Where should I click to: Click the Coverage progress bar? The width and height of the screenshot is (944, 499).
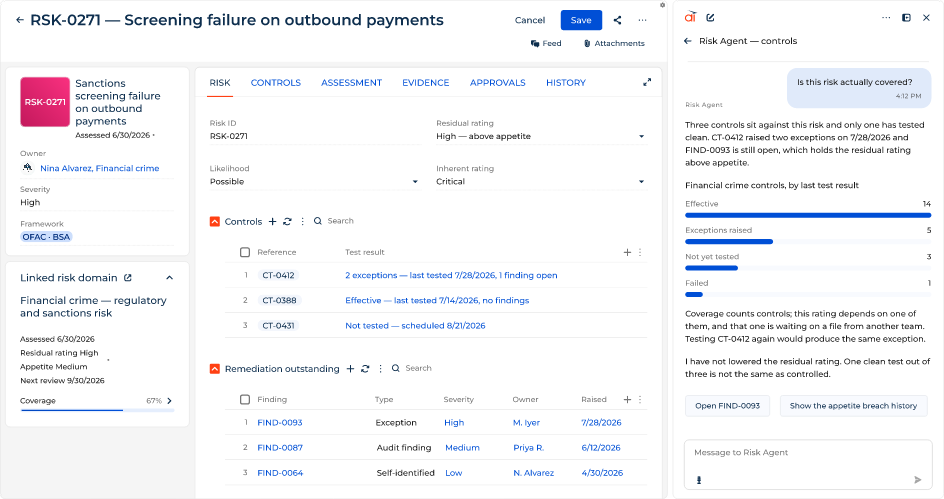point(98,410)
